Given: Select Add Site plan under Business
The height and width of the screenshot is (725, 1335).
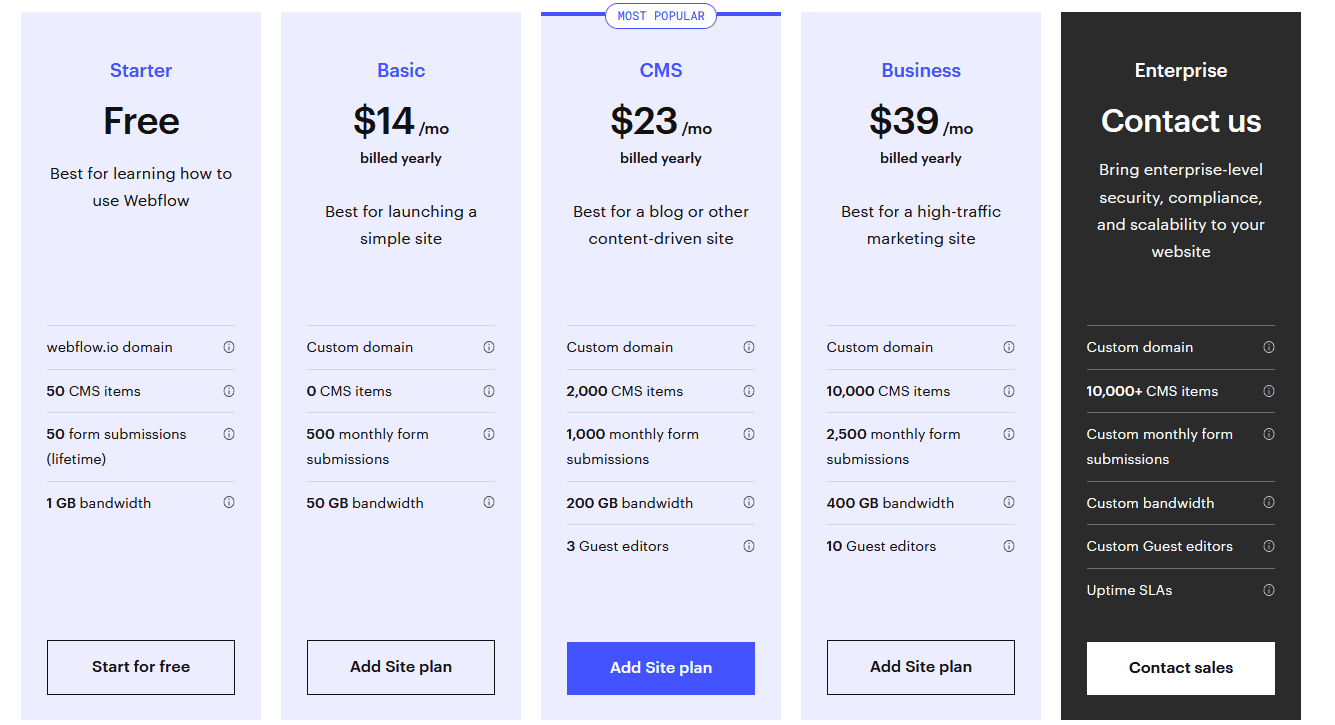Looking at the screenshot, I should (x=921, y=667).
